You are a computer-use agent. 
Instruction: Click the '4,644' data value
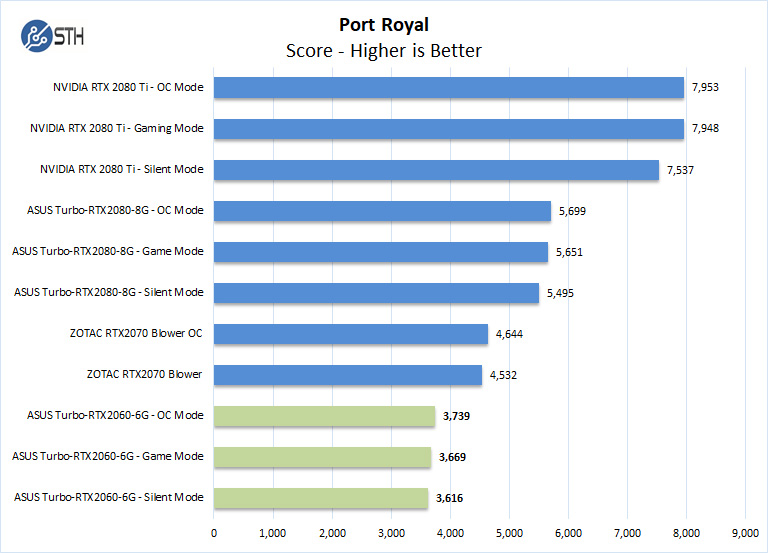tap(509, 335)
